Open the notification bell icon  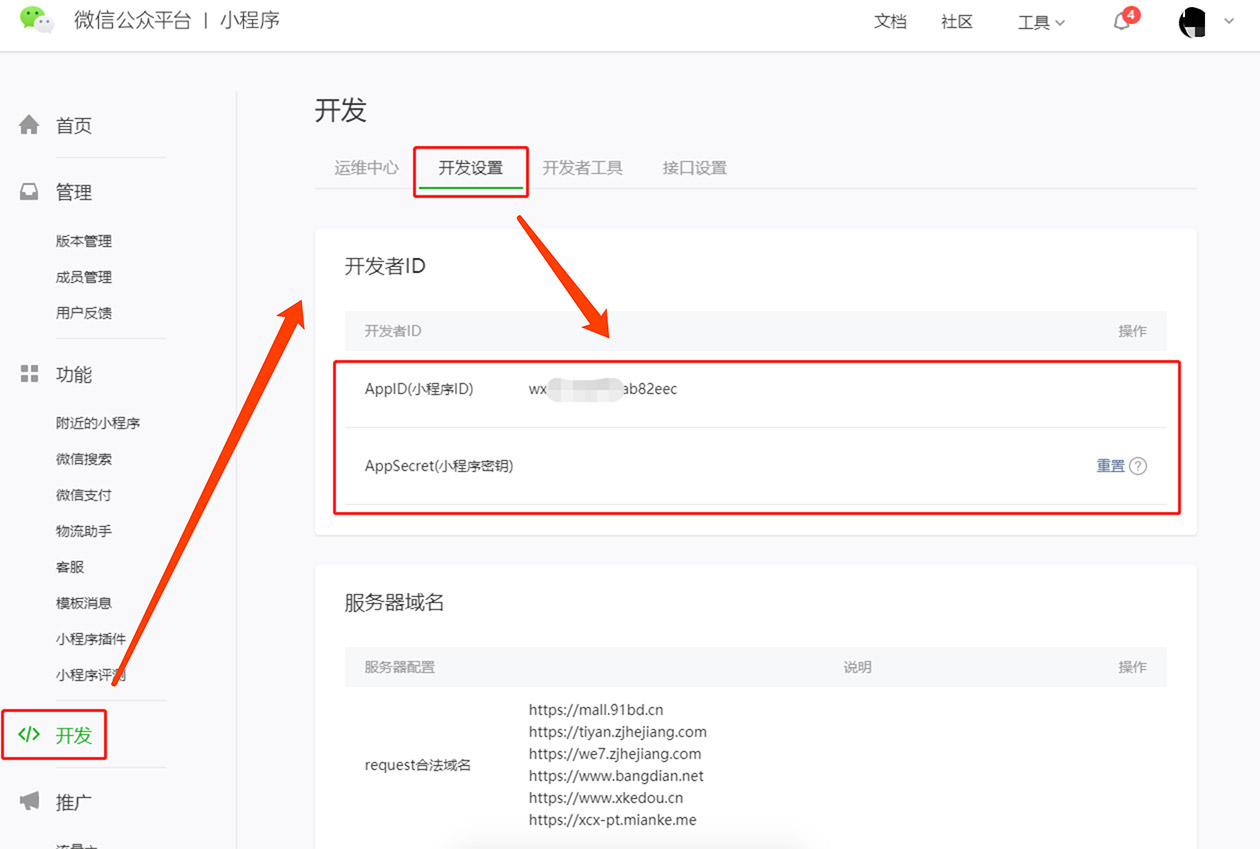(1122, 22)
